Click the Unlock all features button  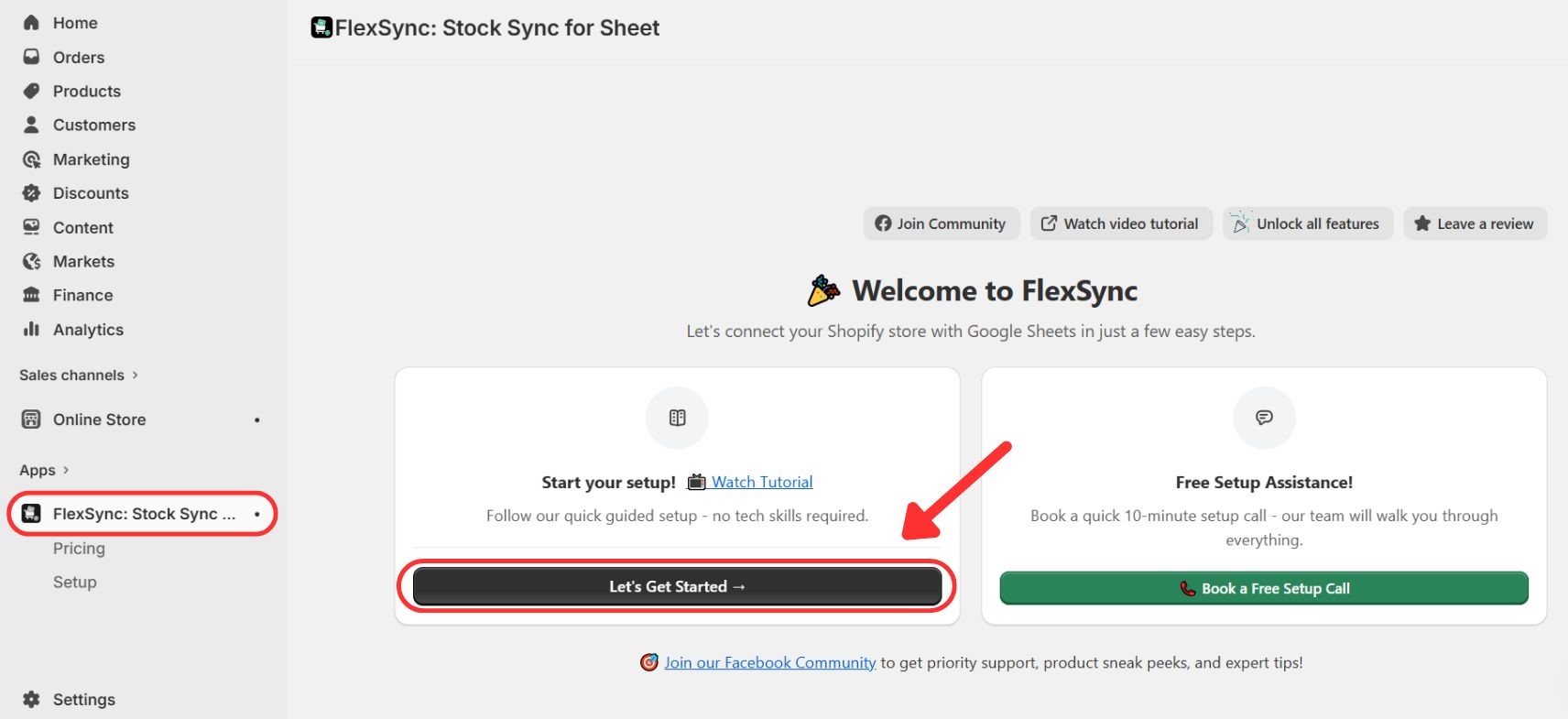[x=1307, y=223]
